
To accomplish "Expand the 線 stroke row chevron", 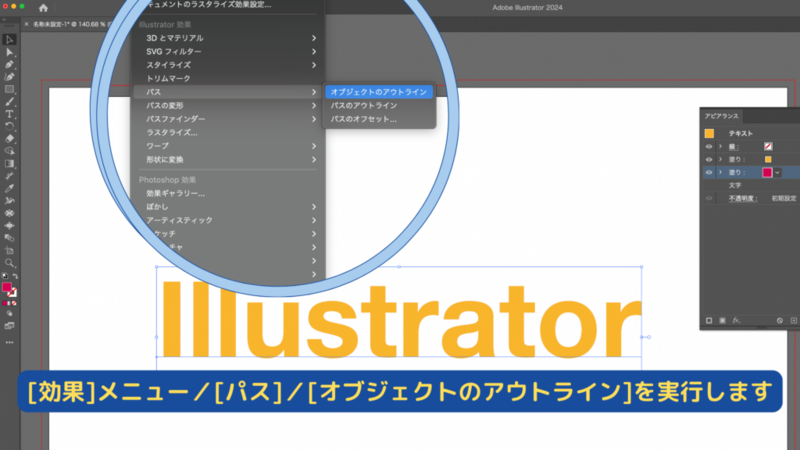I will pyautogui.click(x=720, y=146).
